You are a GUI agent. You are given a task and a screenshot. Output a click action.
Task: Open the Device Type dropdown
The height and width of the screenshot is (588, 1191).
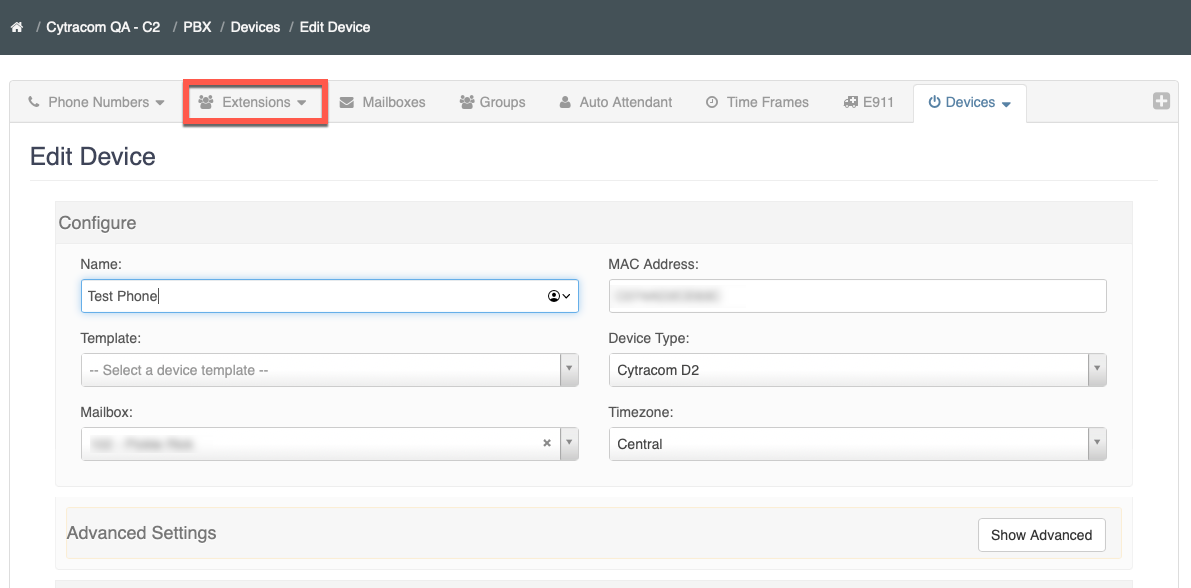(857, 370)
